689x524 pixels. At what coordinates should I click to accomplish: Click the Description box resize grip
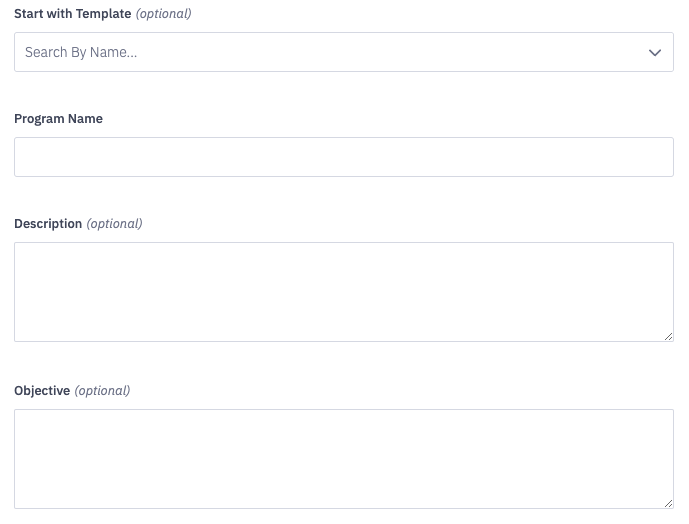[668, 336]
